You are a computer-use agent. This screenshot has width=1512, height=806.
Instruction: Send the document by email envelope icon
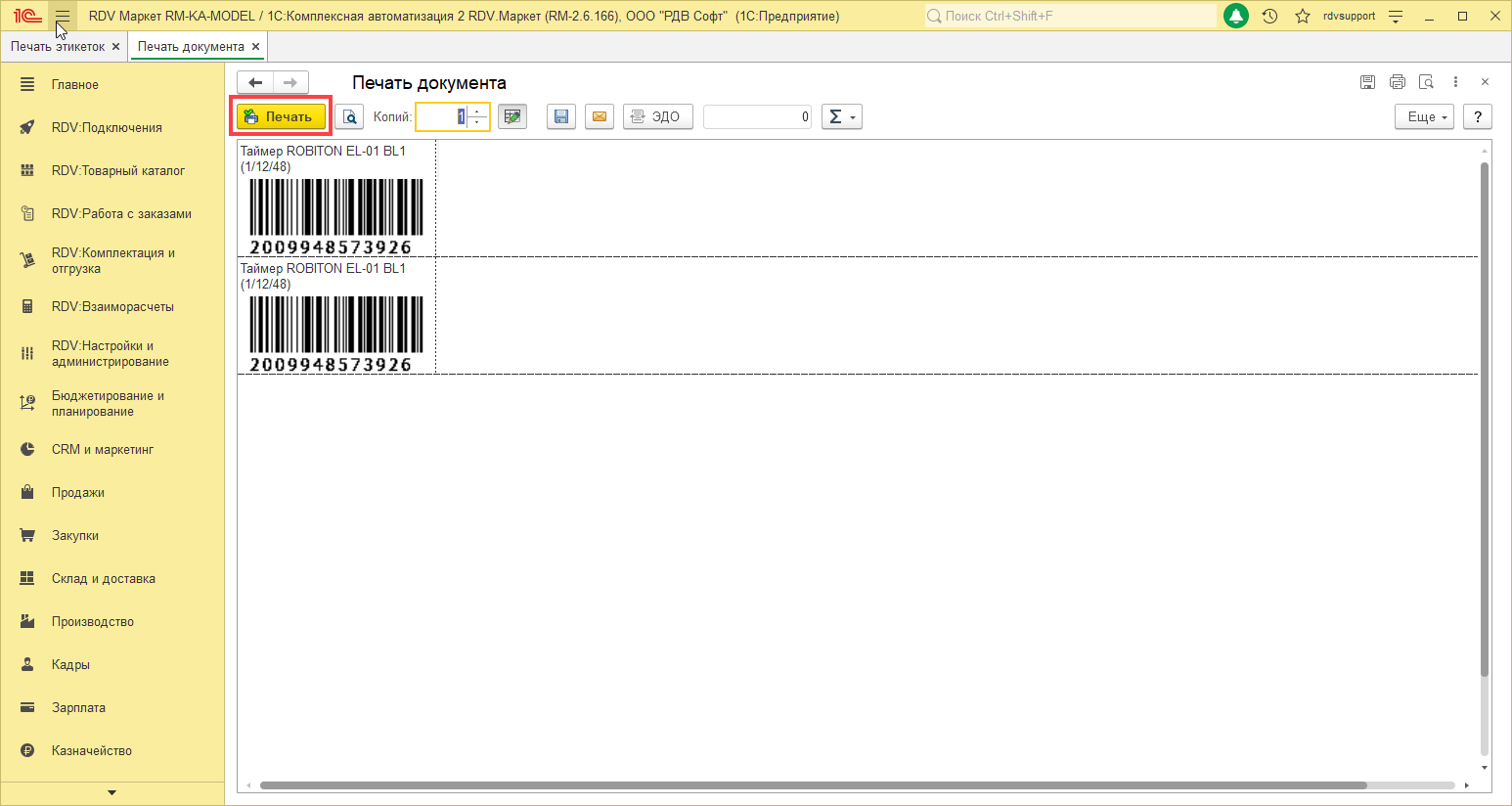pos(600,116)
